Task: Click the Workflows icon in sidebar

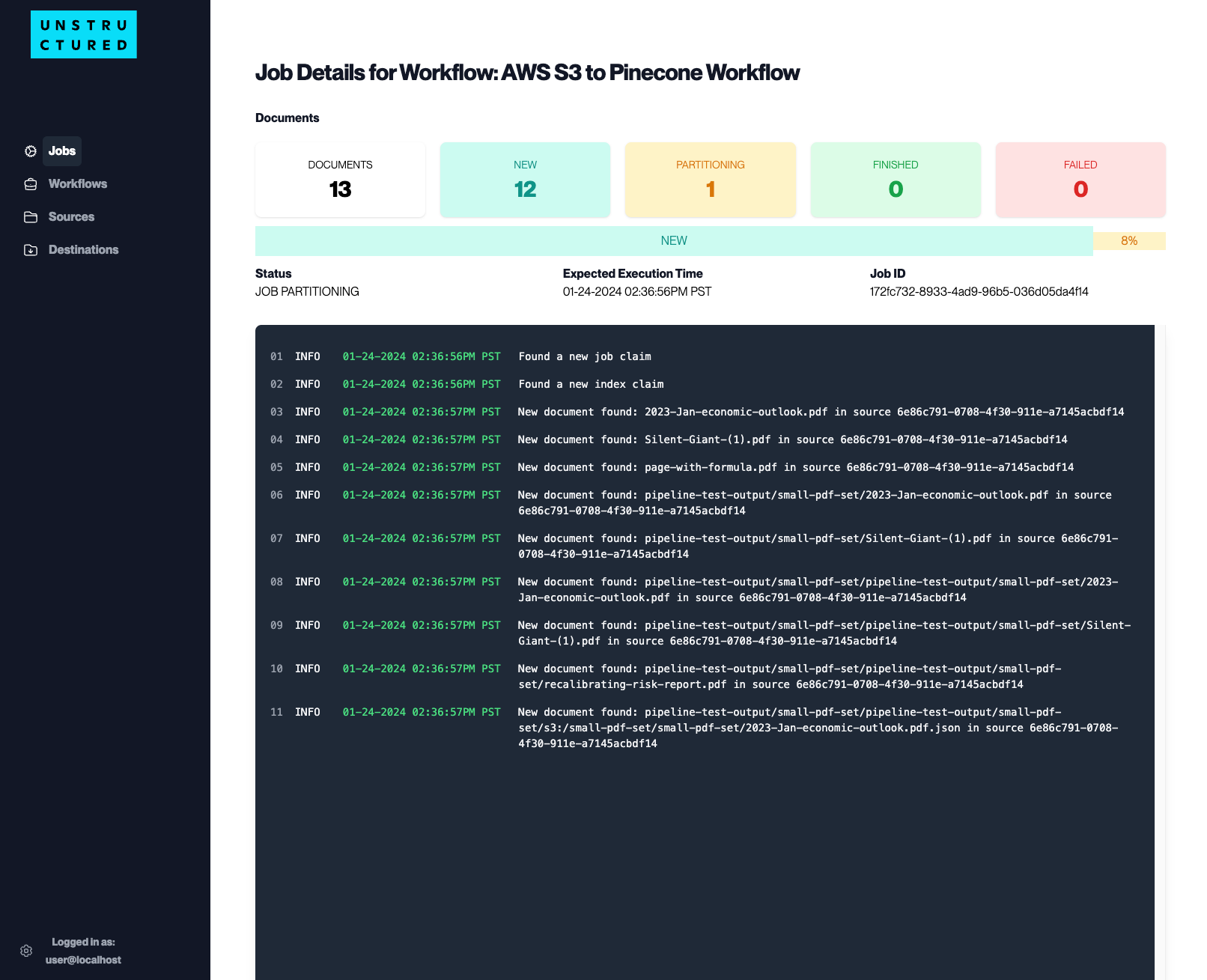Action: pos(31,184)
